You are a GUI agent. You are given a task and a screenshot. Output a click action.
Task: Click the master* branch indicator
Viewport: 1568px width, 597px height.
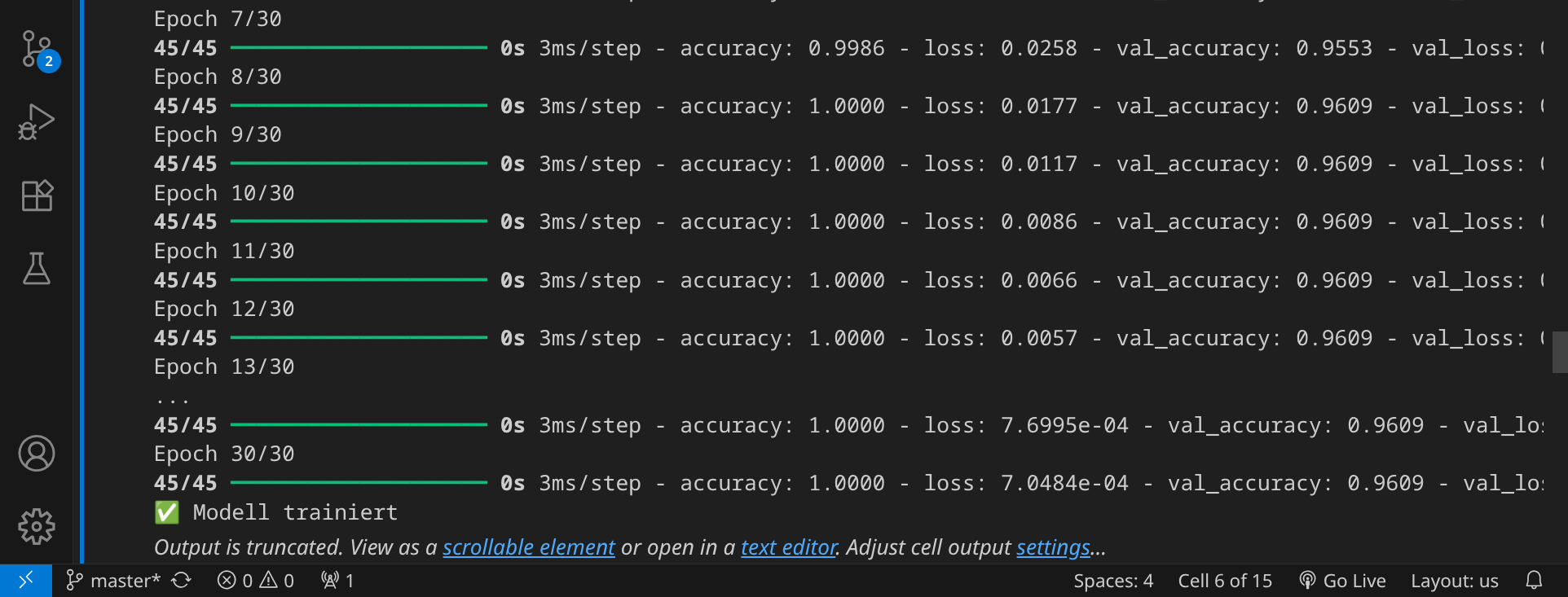pyautogui.click(x=114, y=580)
